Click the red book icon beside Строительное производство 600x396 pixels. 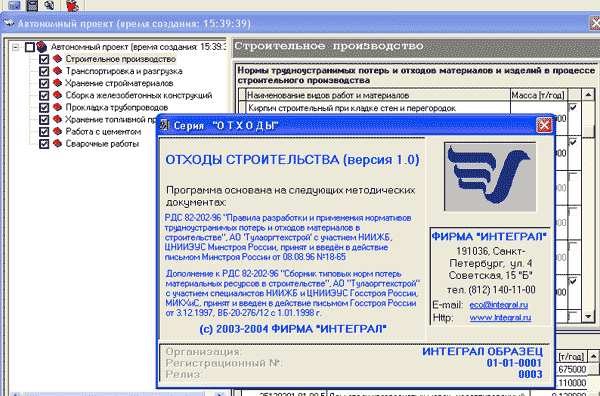[57, 59]
